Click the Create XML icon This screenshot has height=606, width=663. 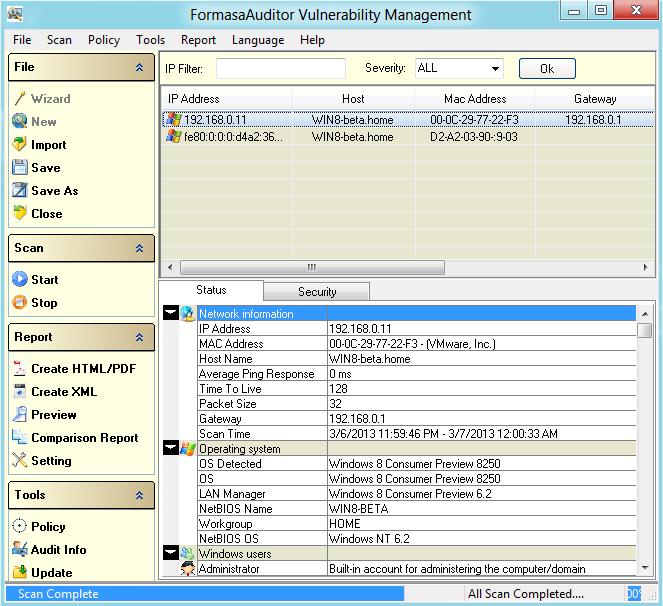click(19, 392)
